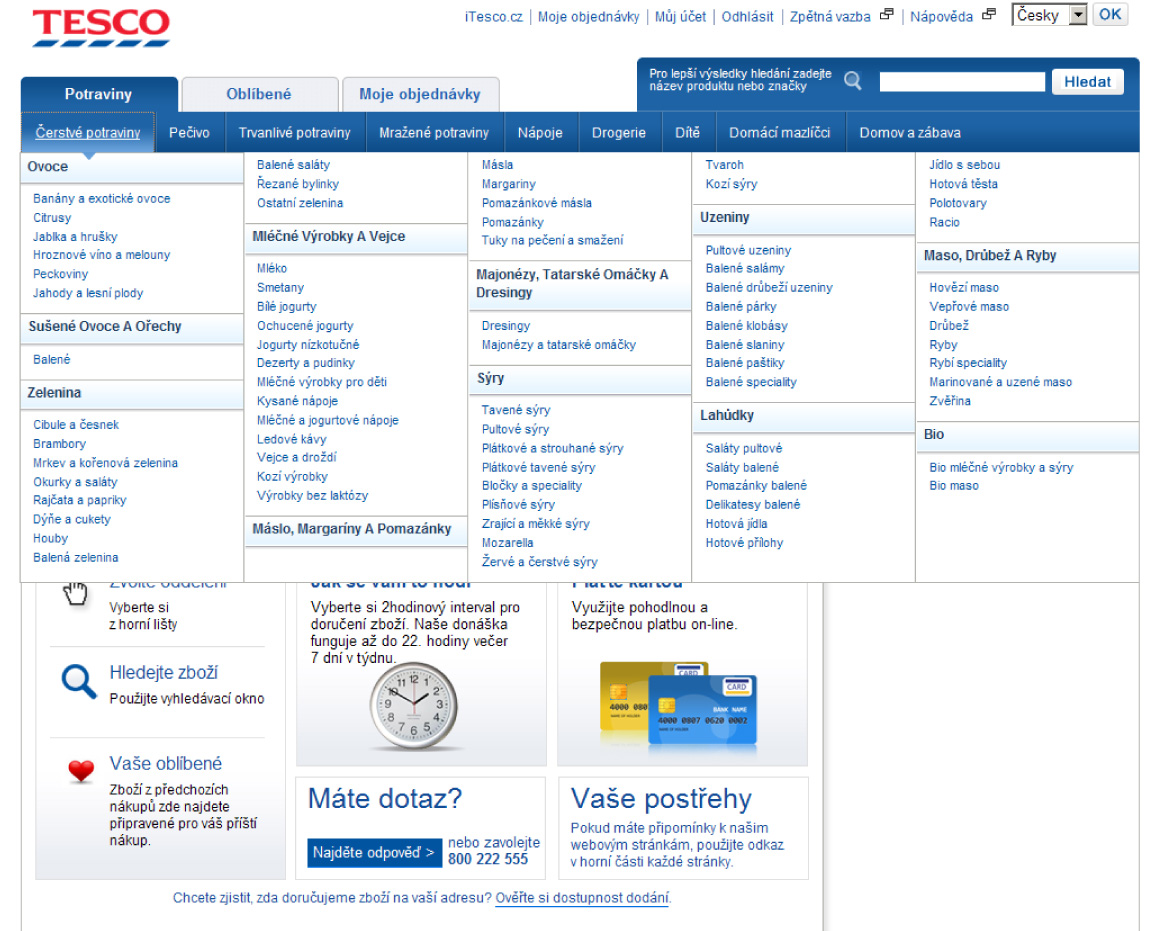Viewport: 1166px width, 931px height.
Task: Click the pointing hand icon in Zvolte oddělení
Action: [x=75, y=594]
